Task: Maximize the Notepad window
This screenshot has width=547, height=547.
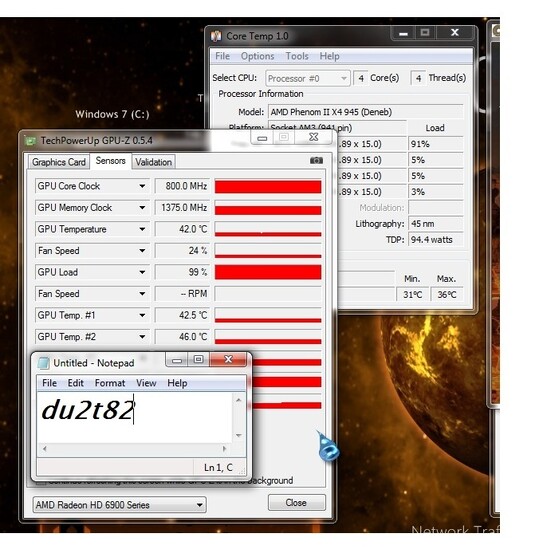Action: (x=198, y=359)
